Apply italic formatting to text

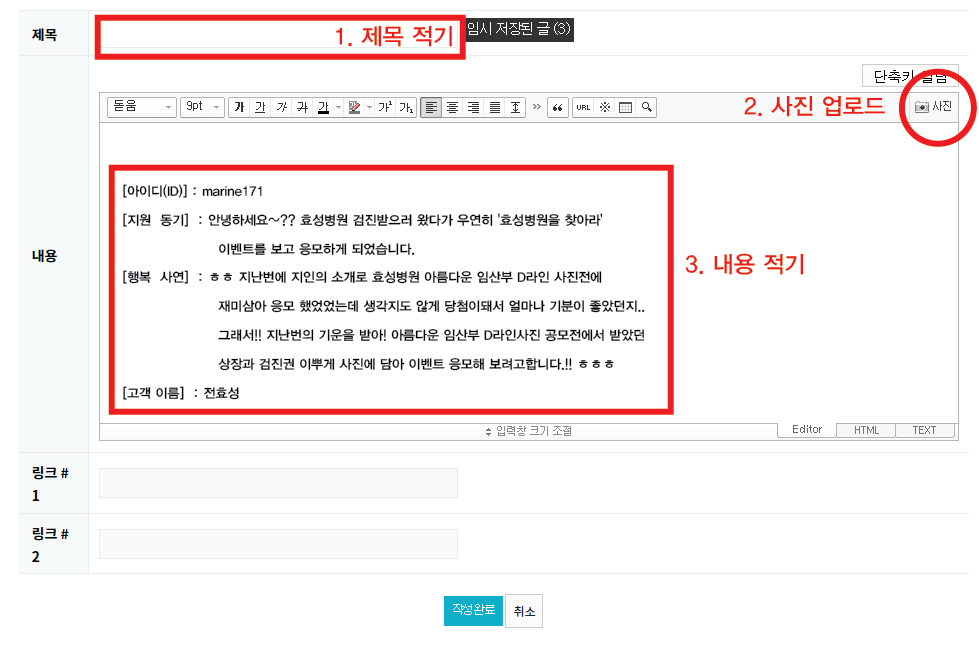(x=281, y=107)
